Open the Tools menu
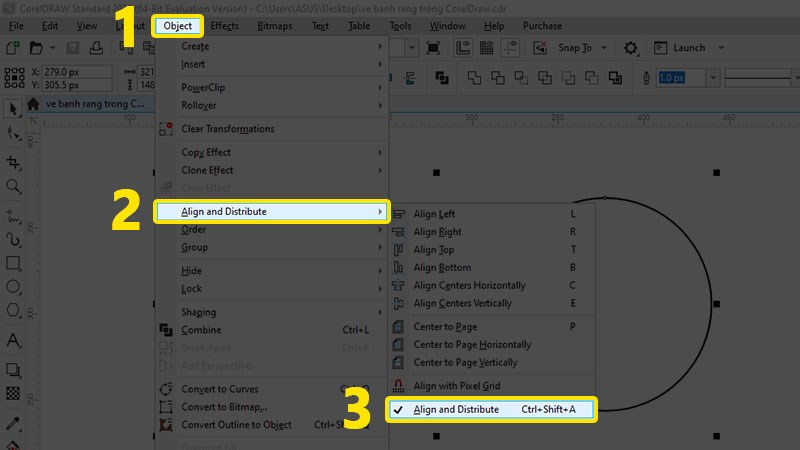This screenshot has height=450, width=800. click(x=401, y=26)
